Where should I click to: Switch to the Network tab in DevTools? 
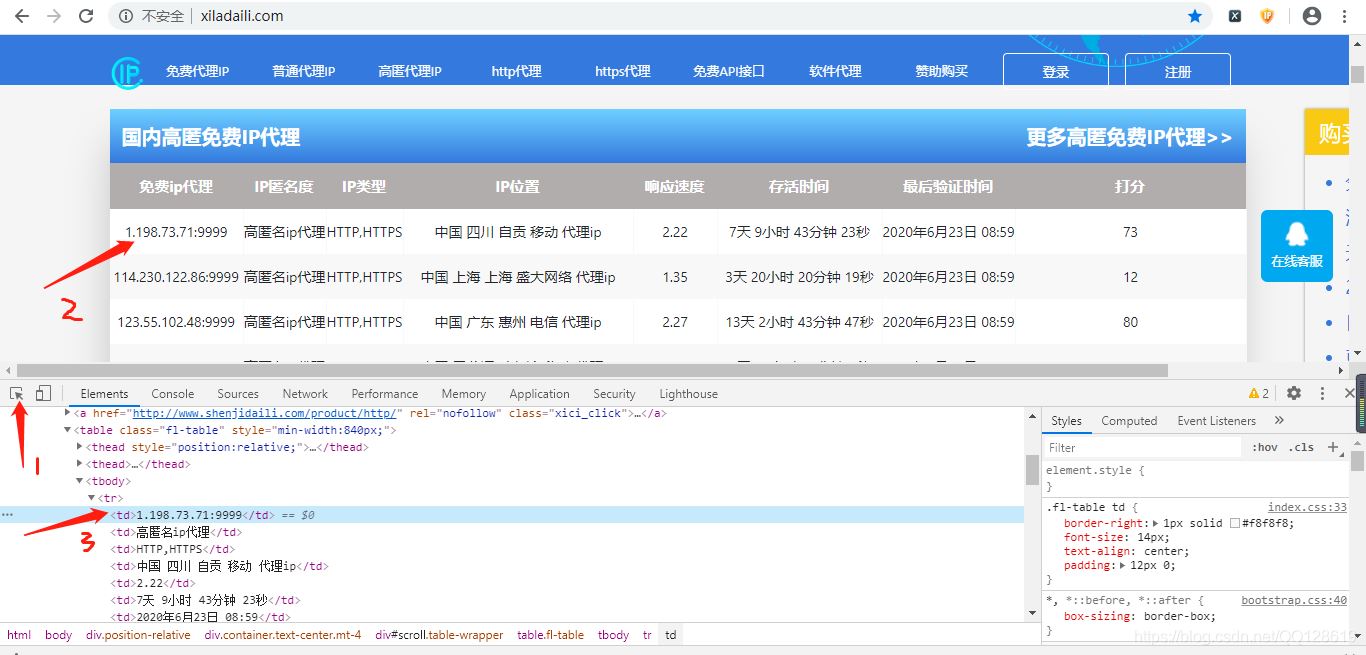[x=304, y=393]
